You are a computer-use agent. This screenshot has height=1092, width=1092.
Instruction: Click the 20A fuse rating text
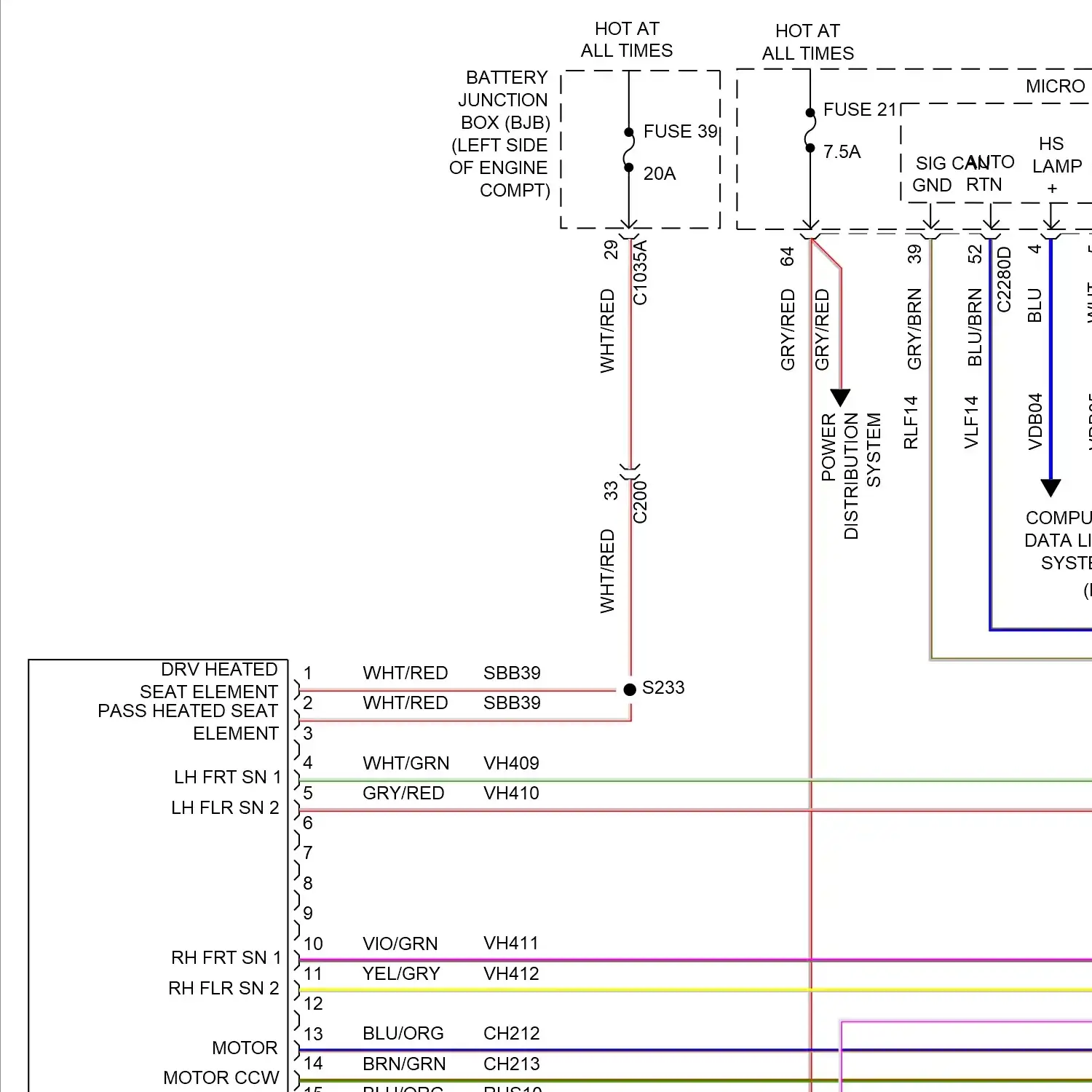(x=660, y=174)
